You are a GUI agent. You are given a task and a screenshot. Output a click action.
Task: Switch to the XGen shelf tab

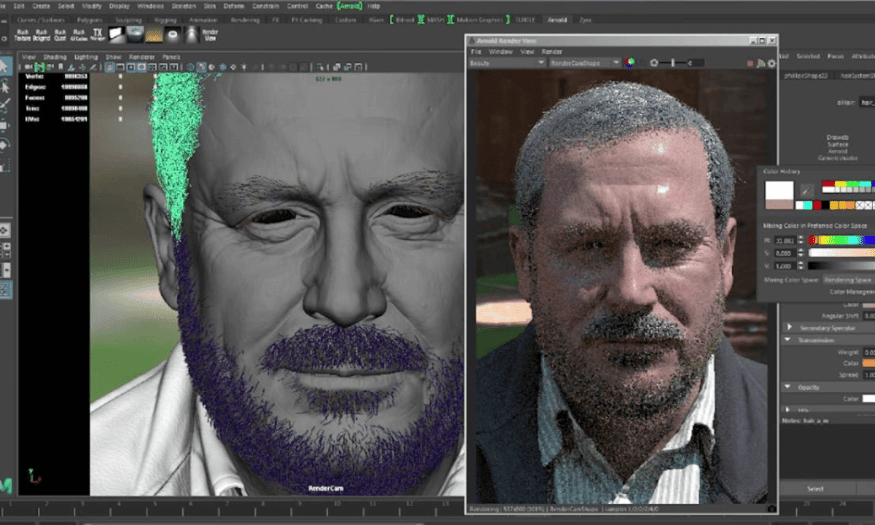click(376, 20)
